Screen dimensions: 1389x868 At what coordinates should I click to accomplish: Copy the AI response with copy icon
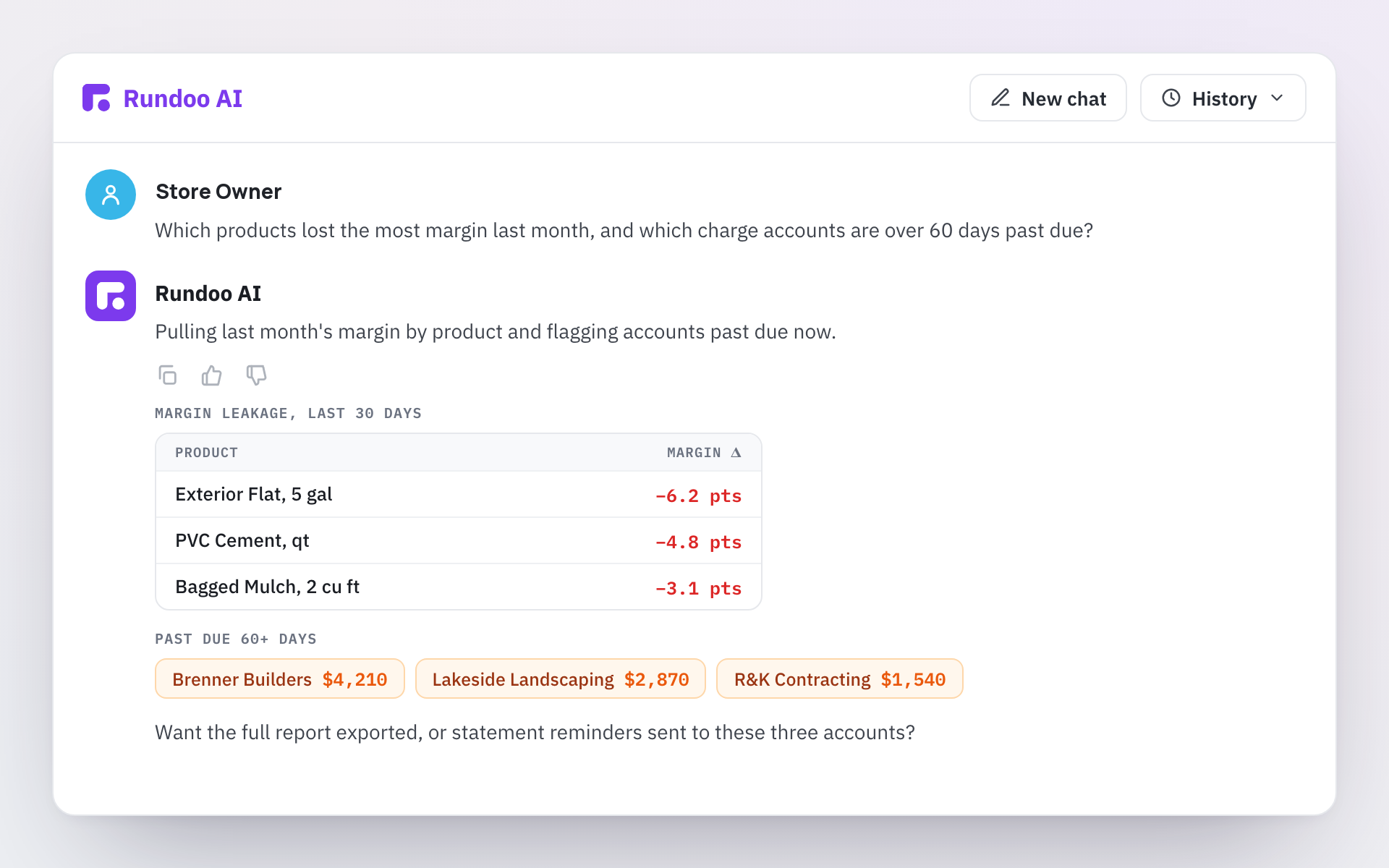(x=168, y=375)
